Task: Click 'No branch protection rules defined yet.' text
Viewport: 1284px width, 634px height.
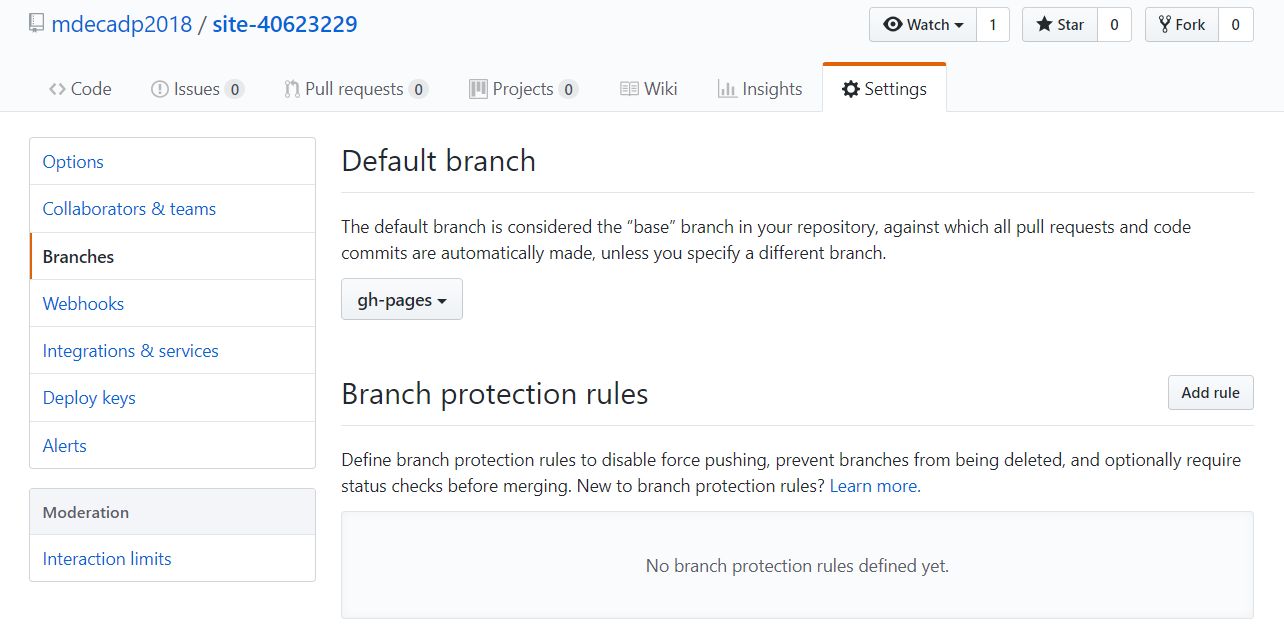Action: click(797, 566)
